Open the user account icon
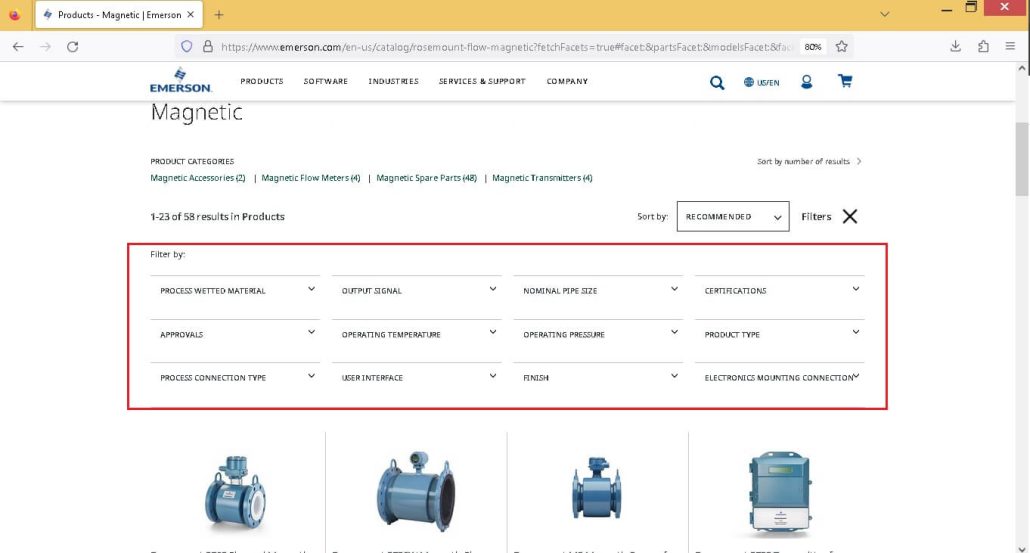This screenshot has width=1030, height=553. click(807, 81)
